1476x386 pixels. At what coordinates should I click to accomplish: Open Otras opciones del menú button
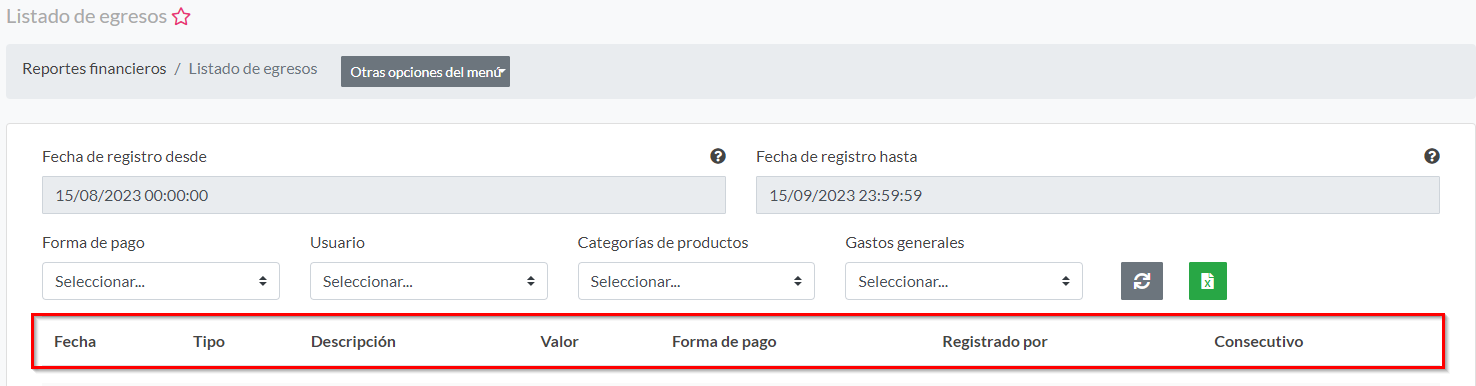point(426,72)
